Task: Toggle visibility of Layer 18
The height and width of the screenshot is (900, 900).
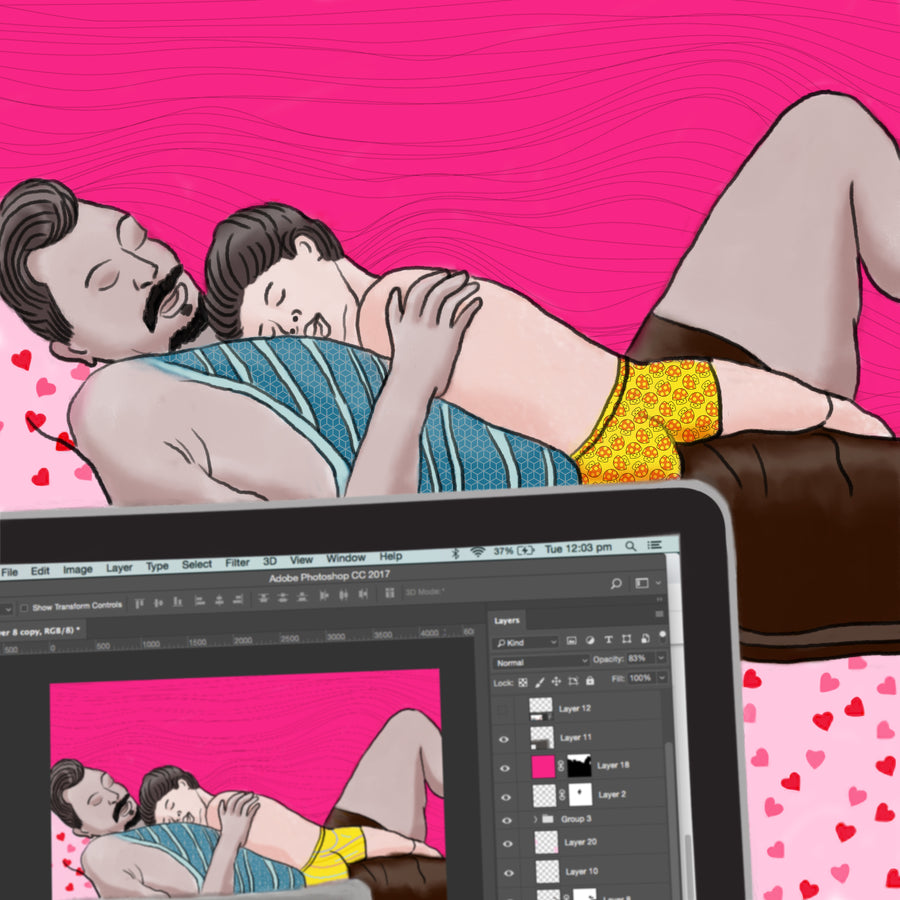Action: pos(504,768)
